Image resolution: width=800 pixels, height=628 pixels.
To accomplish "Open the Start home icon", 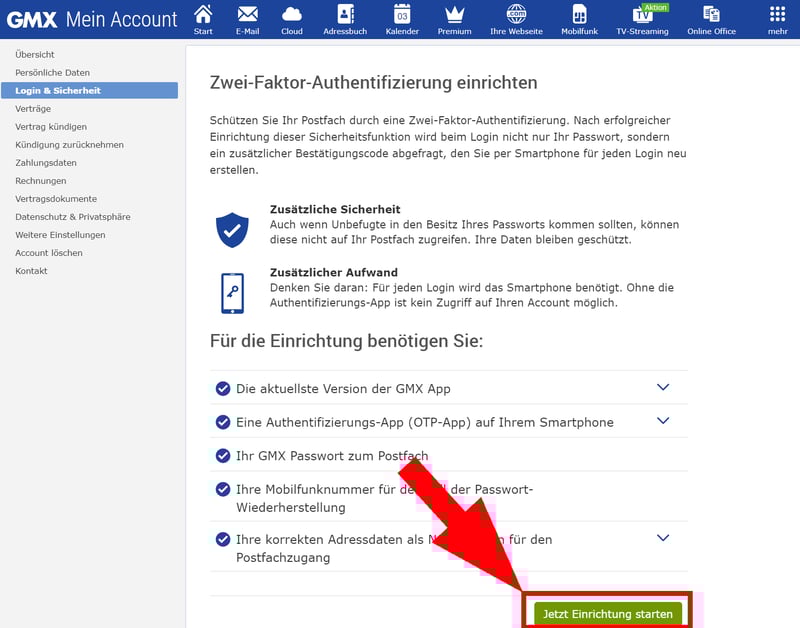I will [203, 14].
